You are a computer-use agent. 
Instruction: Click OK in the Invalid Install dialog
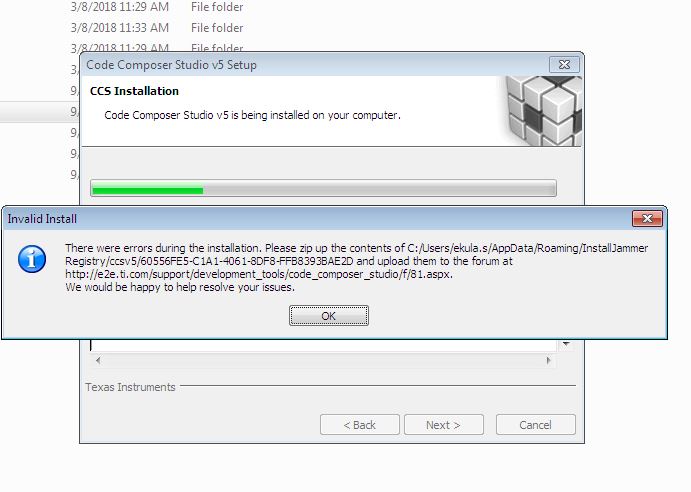pyautogui.click(x=329, y=316)
